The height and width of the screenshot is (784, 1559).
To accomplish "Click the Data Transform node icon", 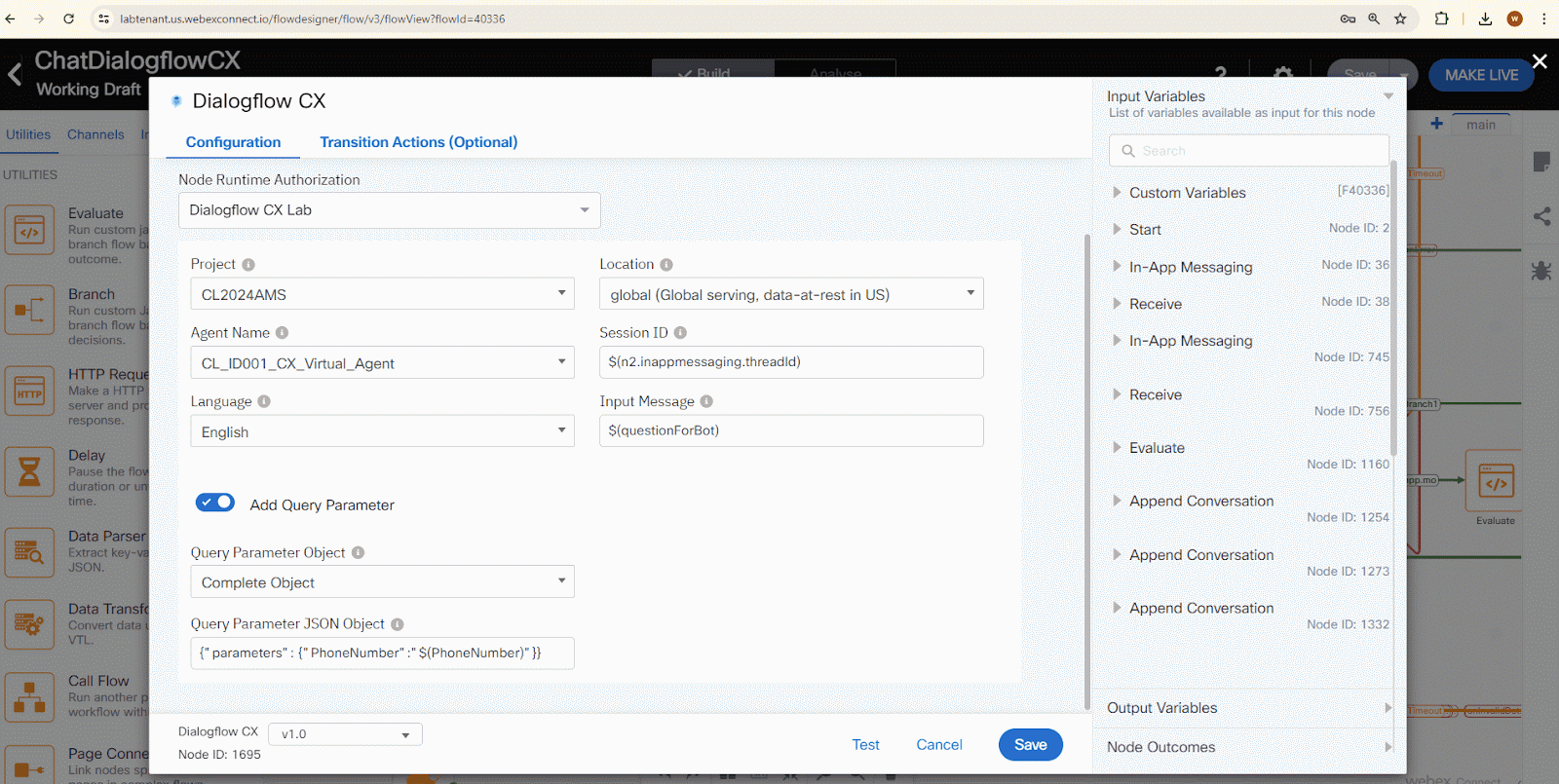I will [29, 624].
